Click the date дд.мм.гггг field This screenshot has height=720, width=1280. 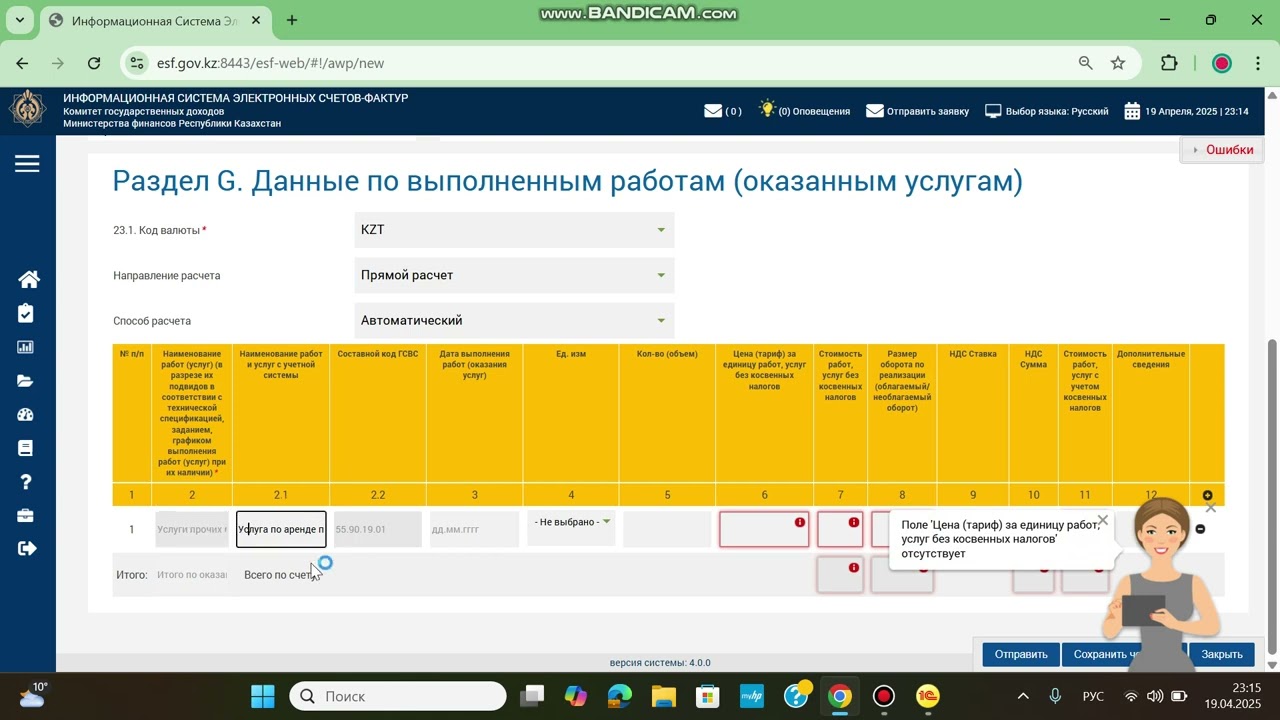click(x=474, y=529)
